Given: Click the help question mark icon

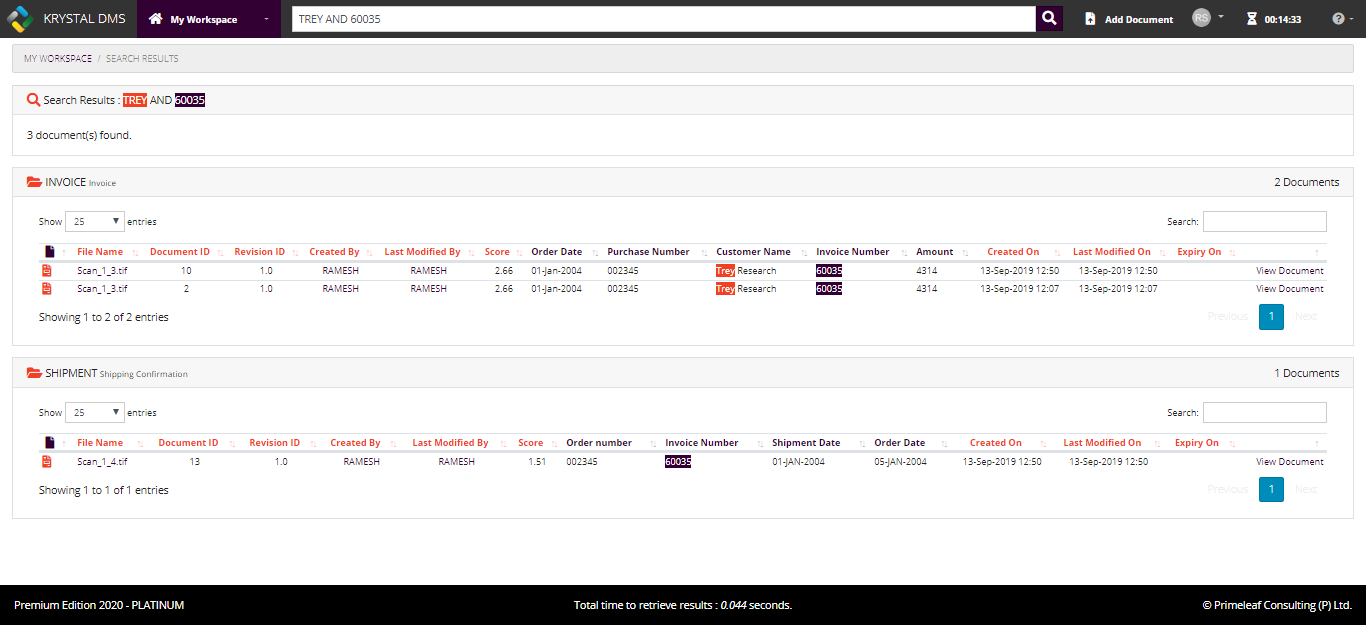Looking at the screenshot, I should point(1338,19).
